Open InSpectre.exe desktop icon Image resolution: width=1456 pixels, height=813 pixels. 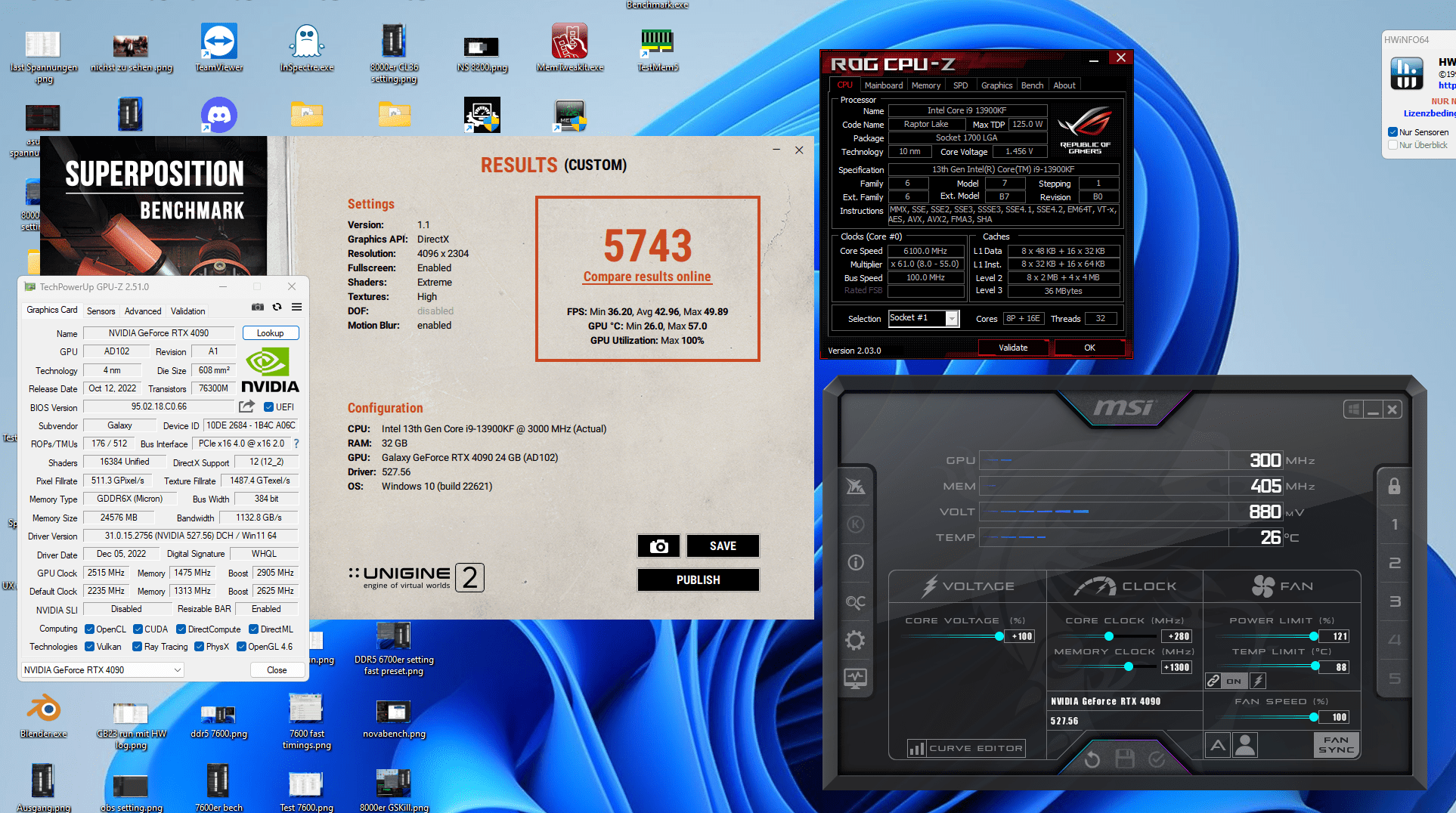(307, 47)
